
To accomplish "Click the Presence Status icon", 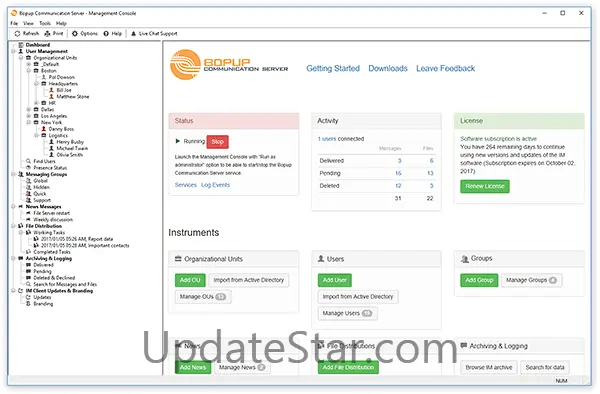I will [x=28, y=168].
